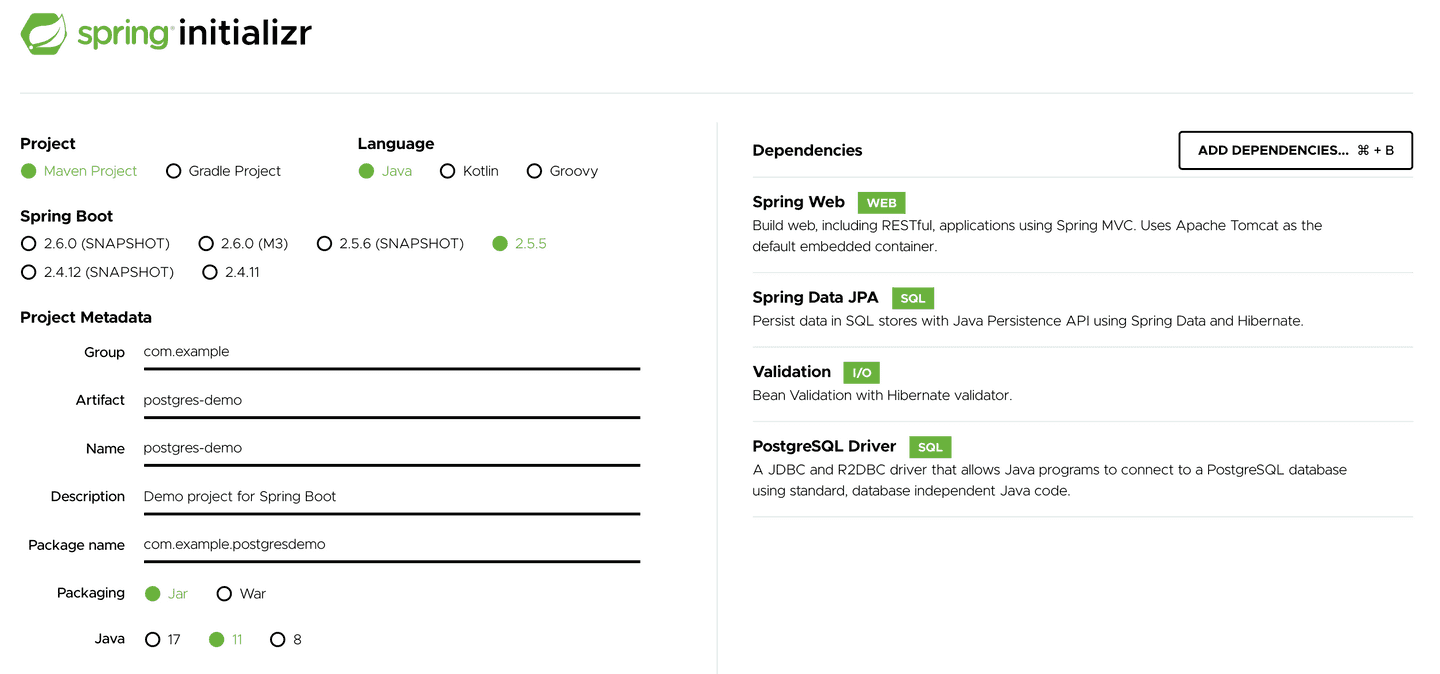Switch packaging to War
Viewport: 1440px width, 674px height.
(224, 593)
